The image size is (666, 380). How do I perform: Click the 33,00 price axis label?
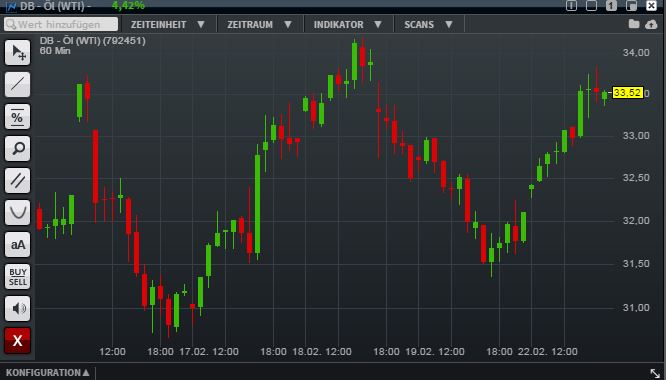click(x=636, y=136)
